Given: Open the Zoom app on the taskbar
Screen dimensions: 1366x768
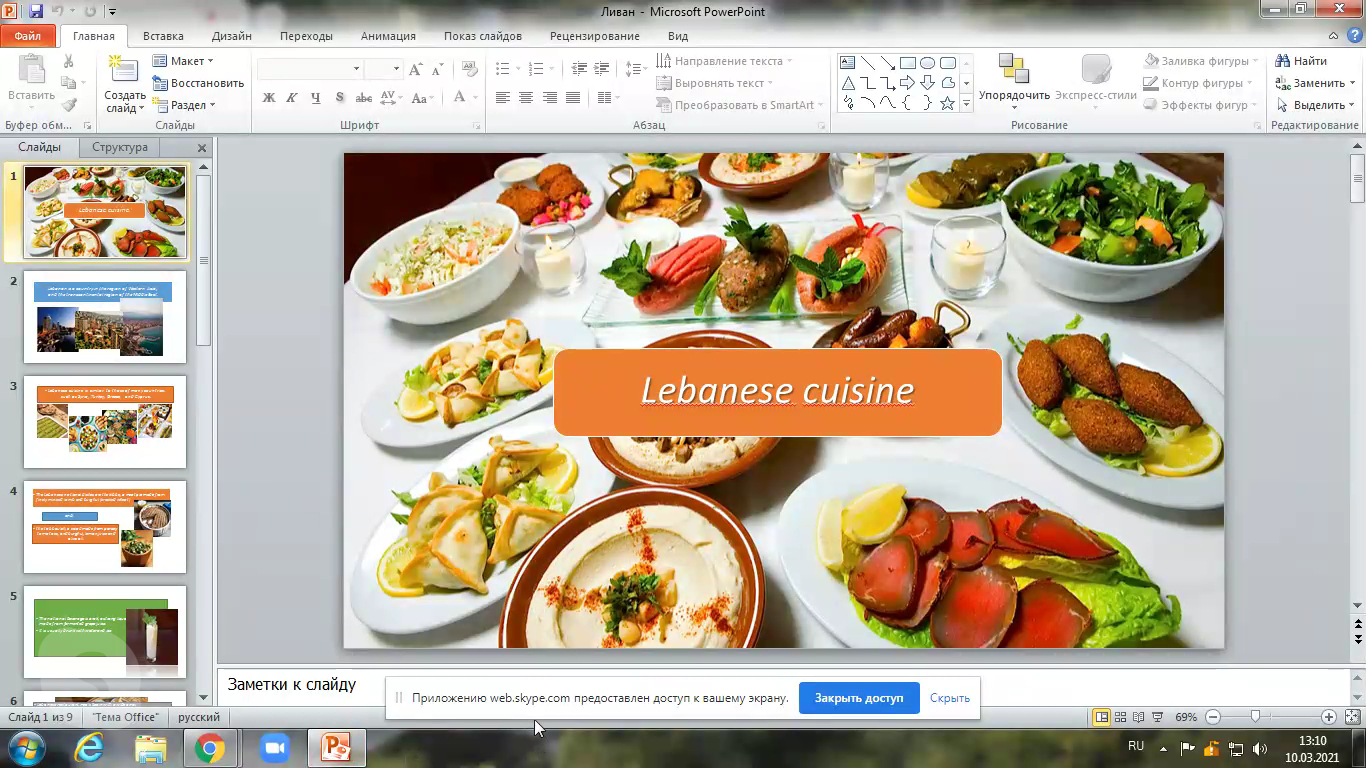Looking at the screenshot, I should pos(273,748).
